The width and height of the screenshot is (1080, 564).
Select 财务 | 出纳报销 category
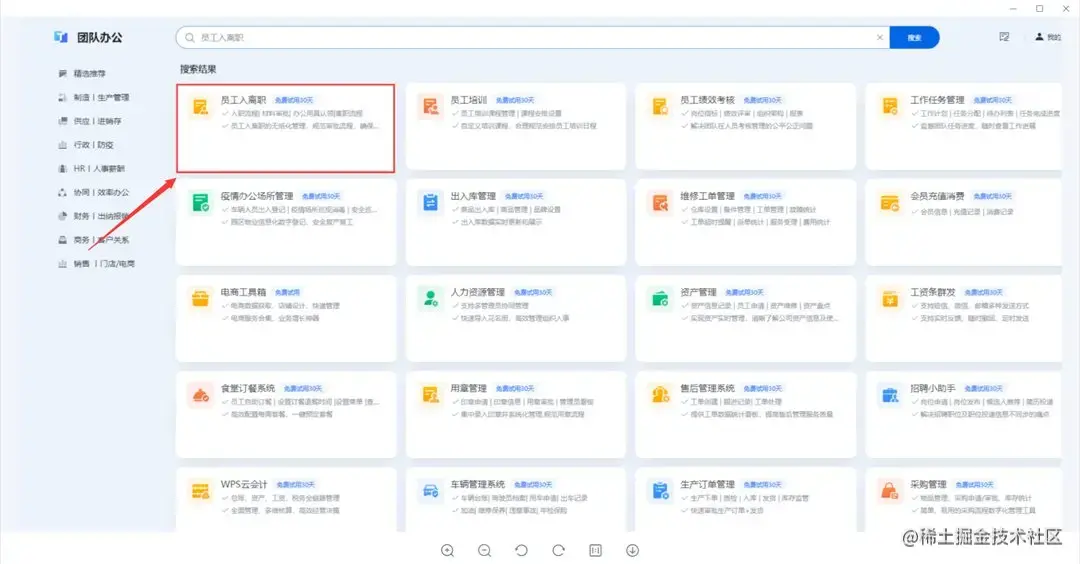click(x=101, y=216)
